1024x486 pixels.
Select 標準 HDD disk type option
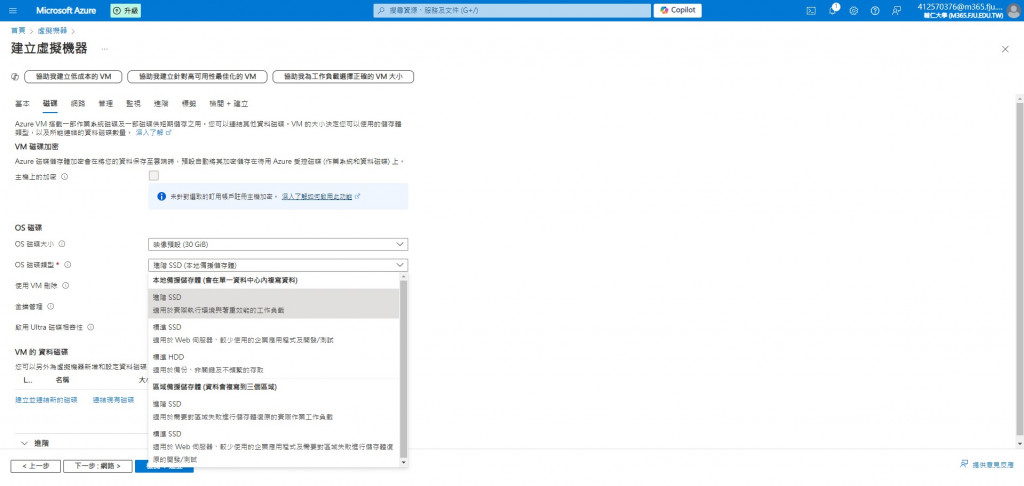tap(274, 363)
